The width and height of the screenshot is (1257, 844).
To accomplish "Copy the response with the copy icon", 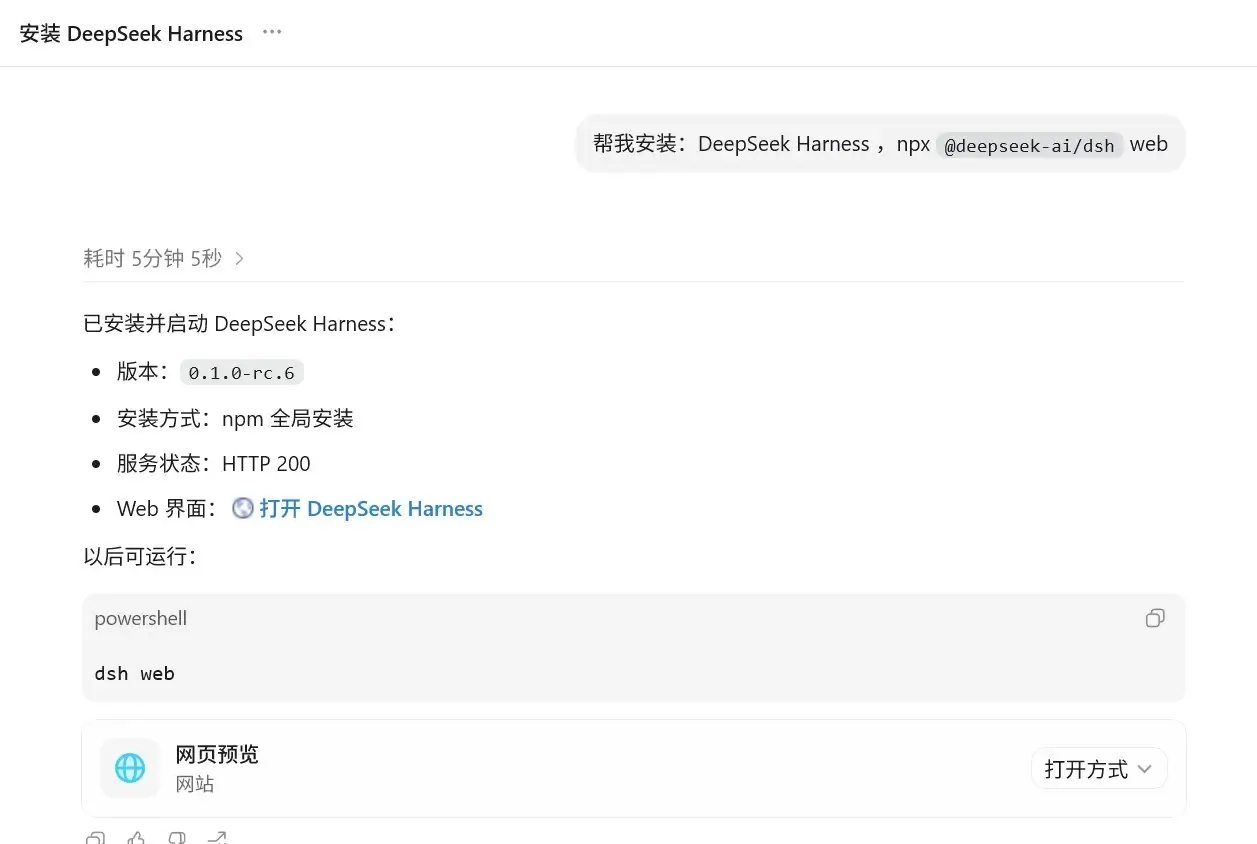I will pyautogui.click(x=95, y=838).
